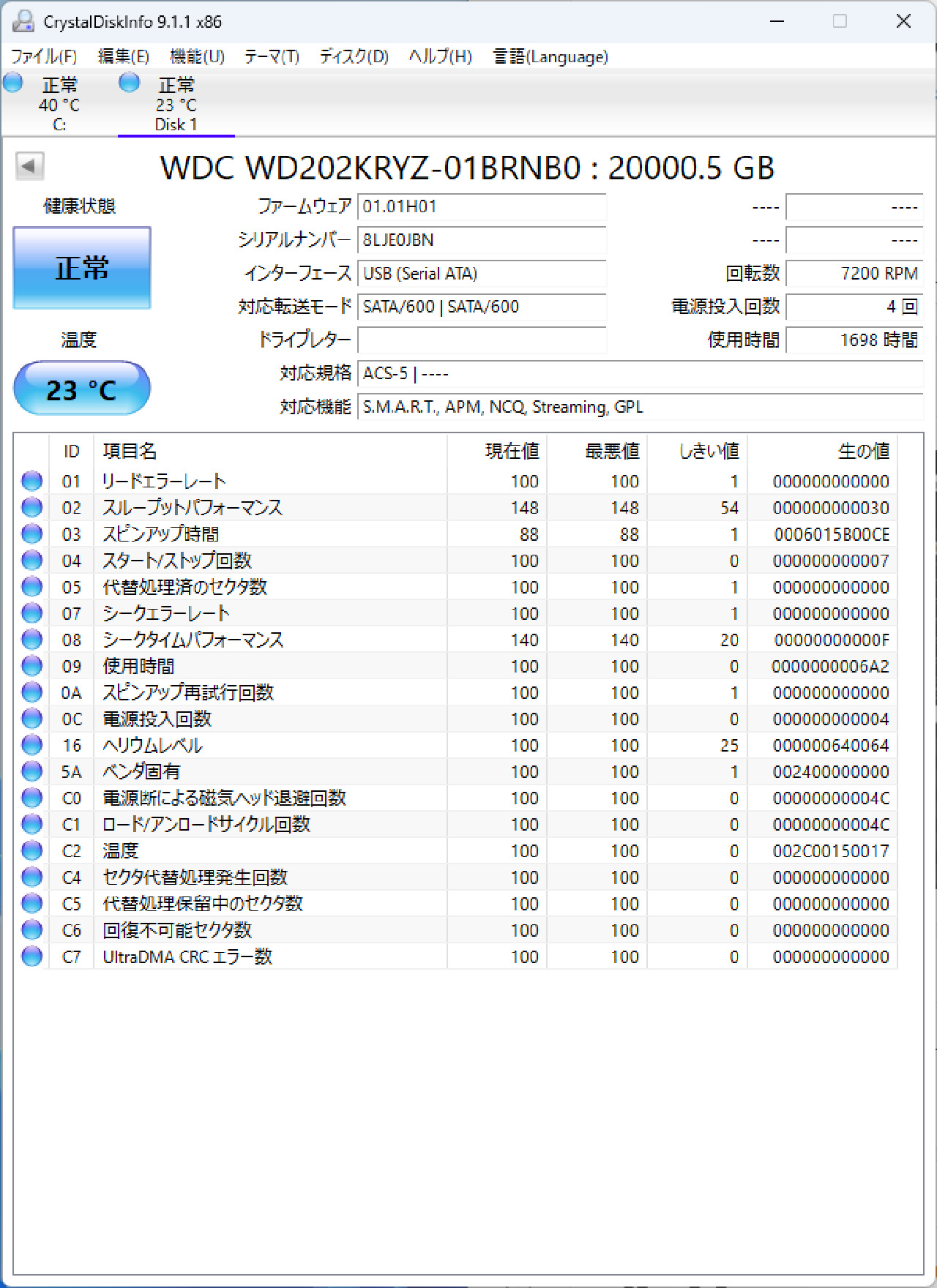Select raw value 002400000000
Image resolution: width=937 pixels, height=1288 pixels.
831,771
